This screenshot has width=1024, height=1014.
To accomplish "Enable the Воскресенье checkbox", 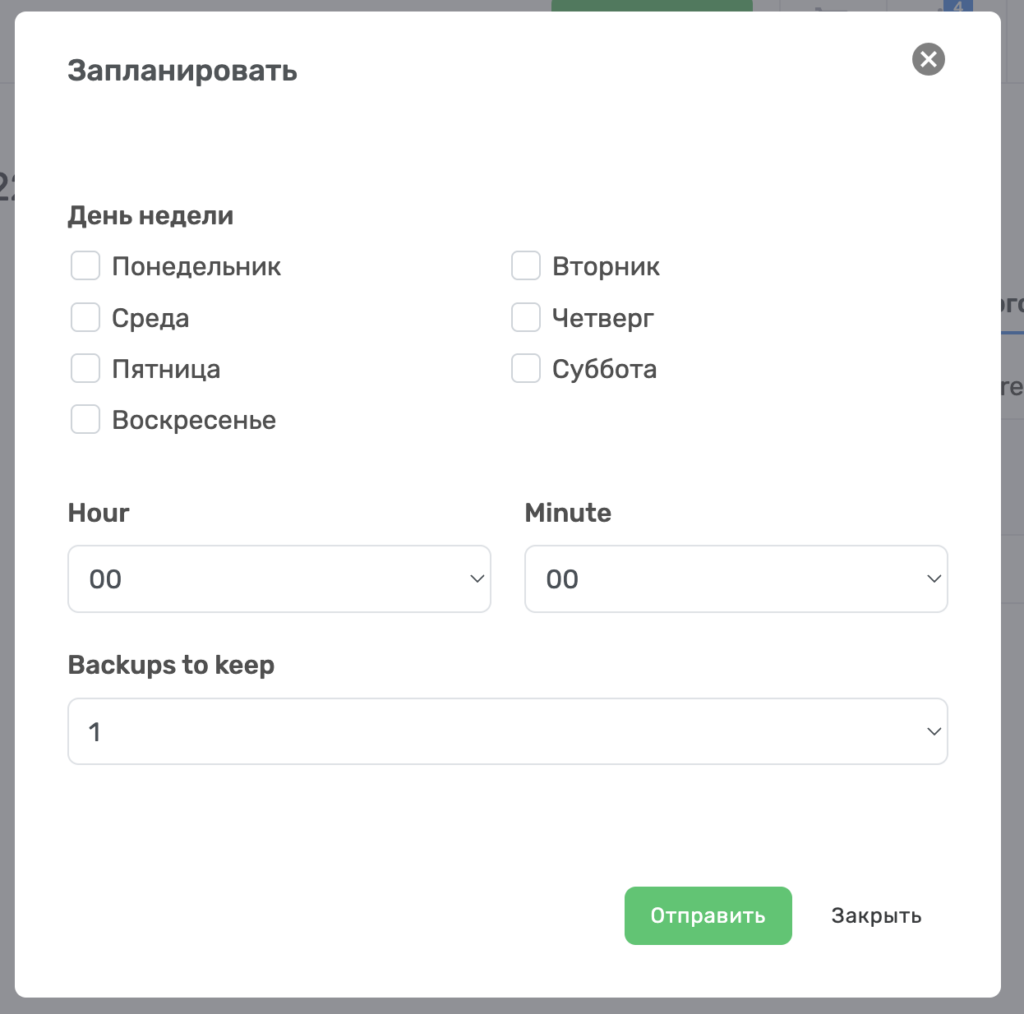I will pos(86,419).
